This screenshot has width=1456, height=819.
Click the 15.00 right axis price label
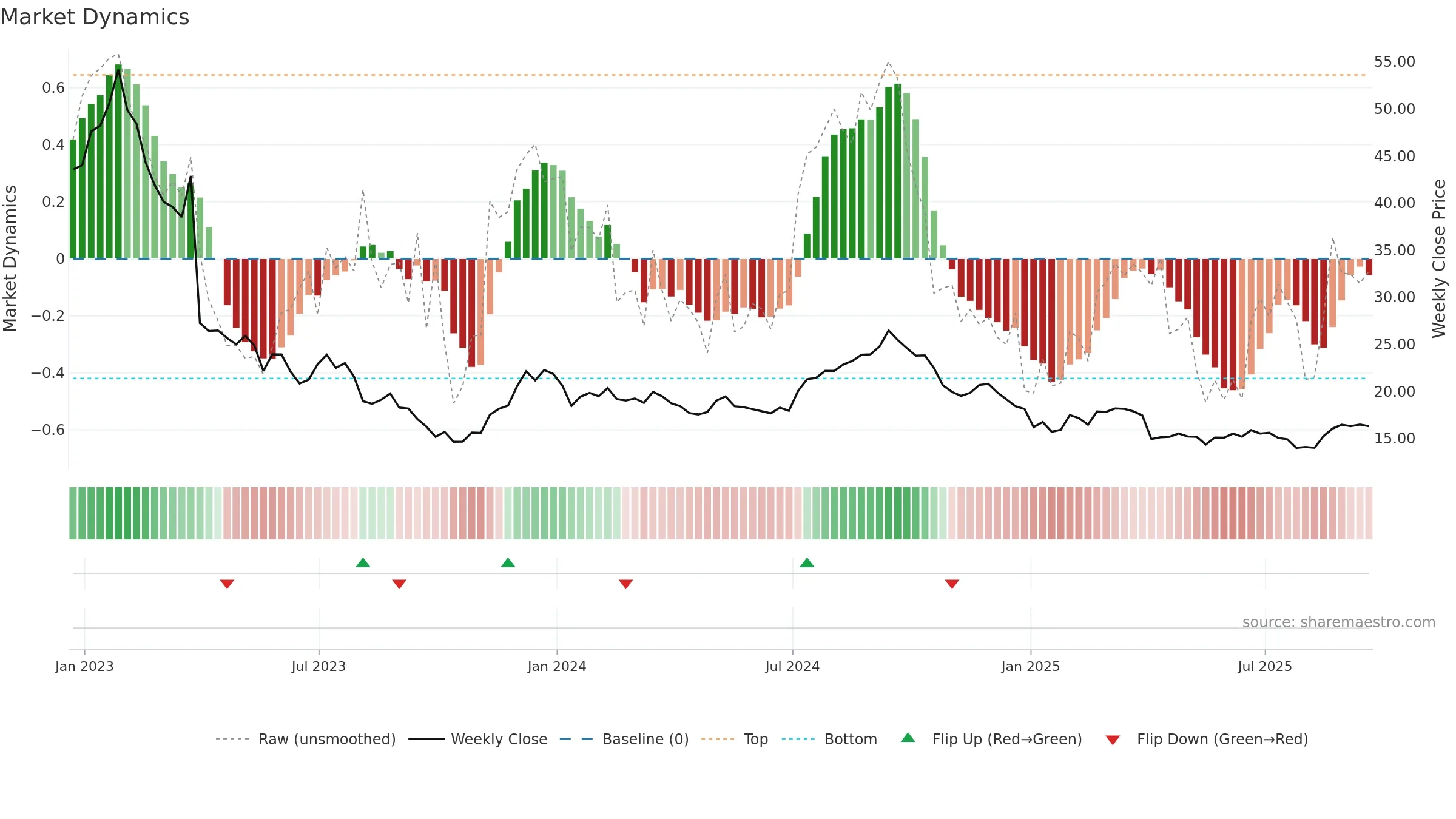[1395, 438]
